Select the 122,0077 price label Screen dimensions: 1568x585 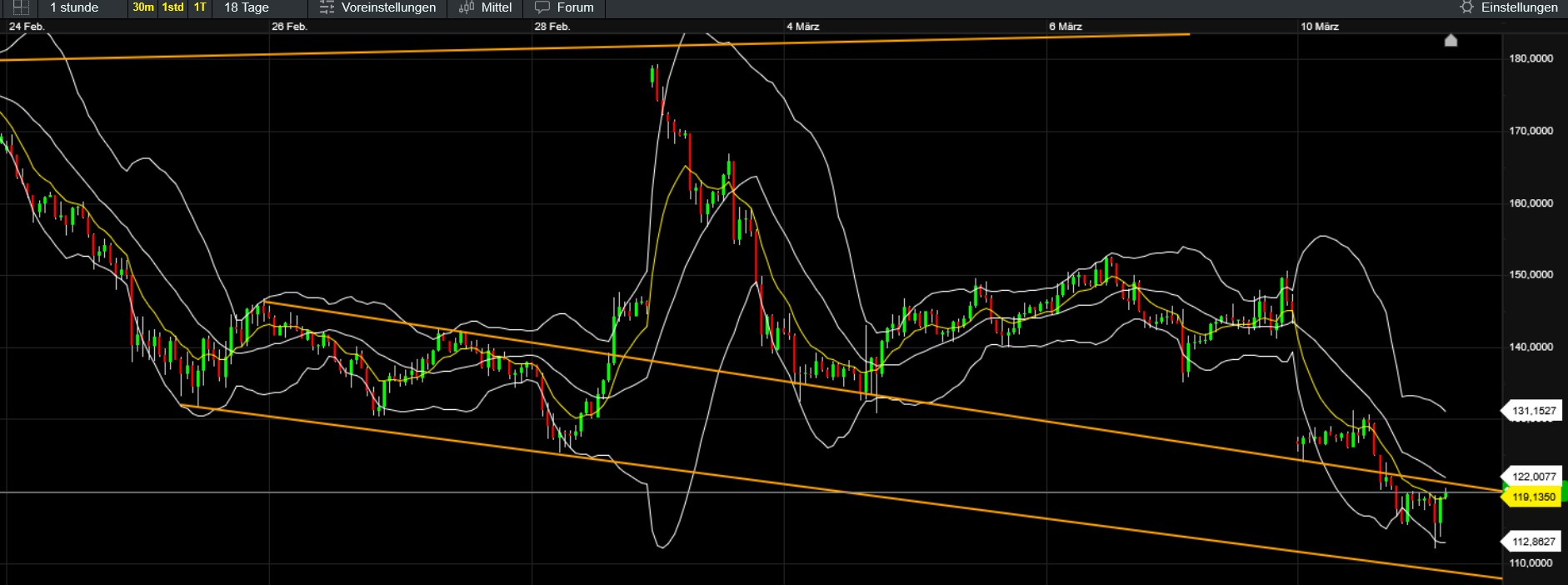point(1533,477)
